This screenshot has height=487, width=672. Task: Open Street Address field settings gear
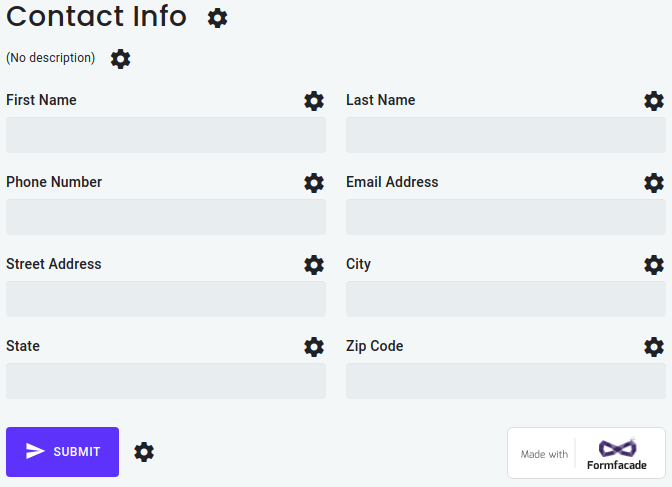(314, 265)
